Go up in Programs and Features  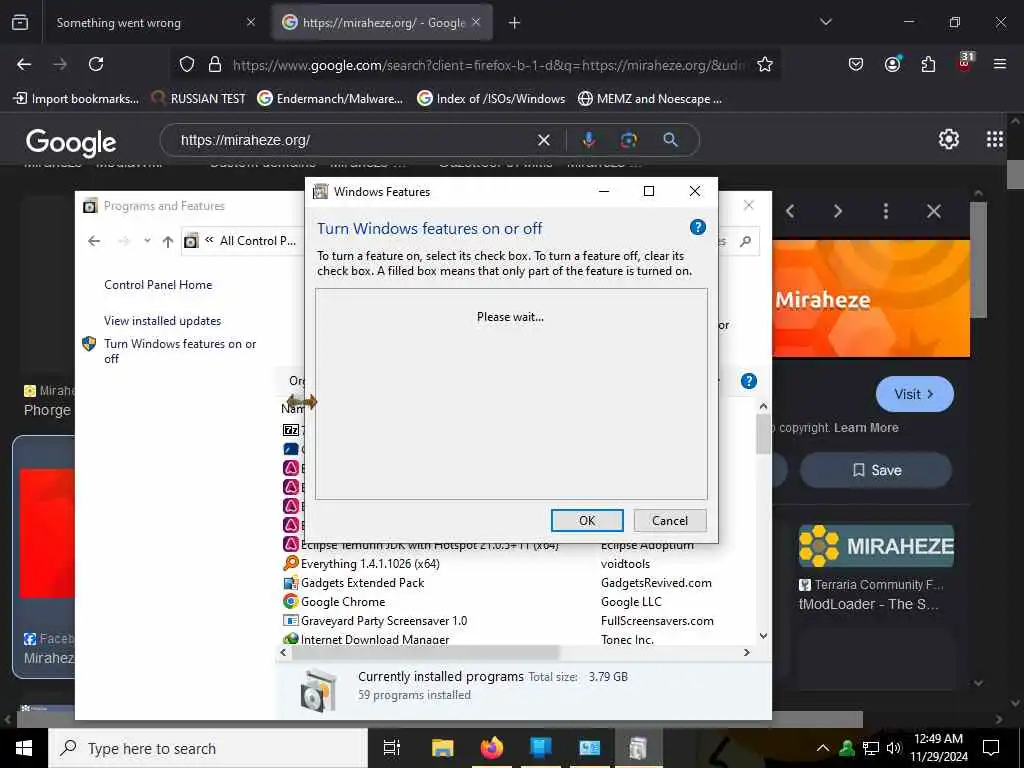click(x=168, y=242)
